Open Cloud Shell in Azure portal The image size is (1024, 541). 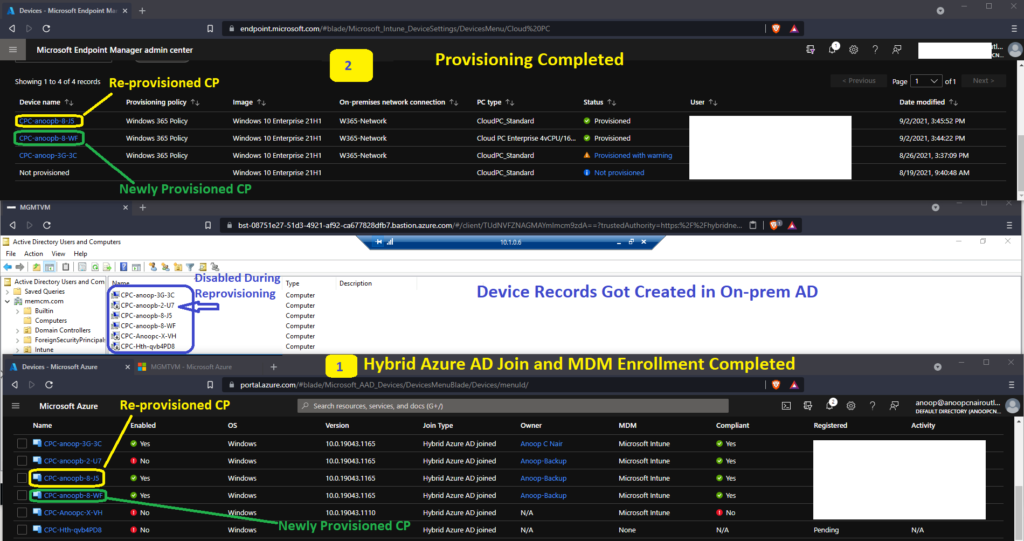(786, 406)
